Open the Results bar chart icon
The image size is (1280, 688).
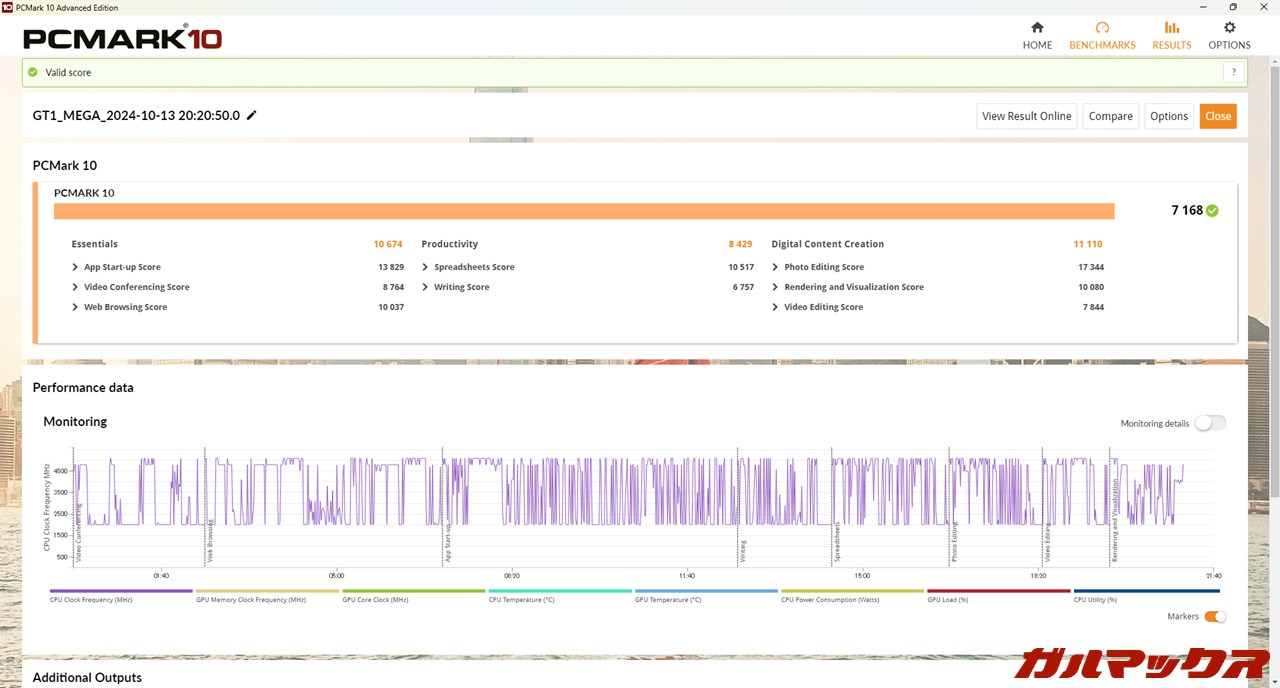(1171, 28)
